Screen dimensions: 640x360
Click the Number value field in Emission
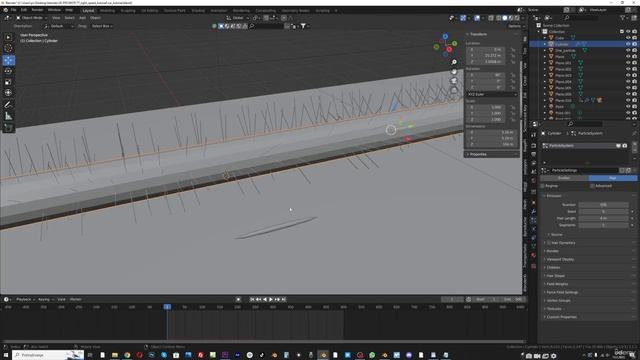(603, 205)
